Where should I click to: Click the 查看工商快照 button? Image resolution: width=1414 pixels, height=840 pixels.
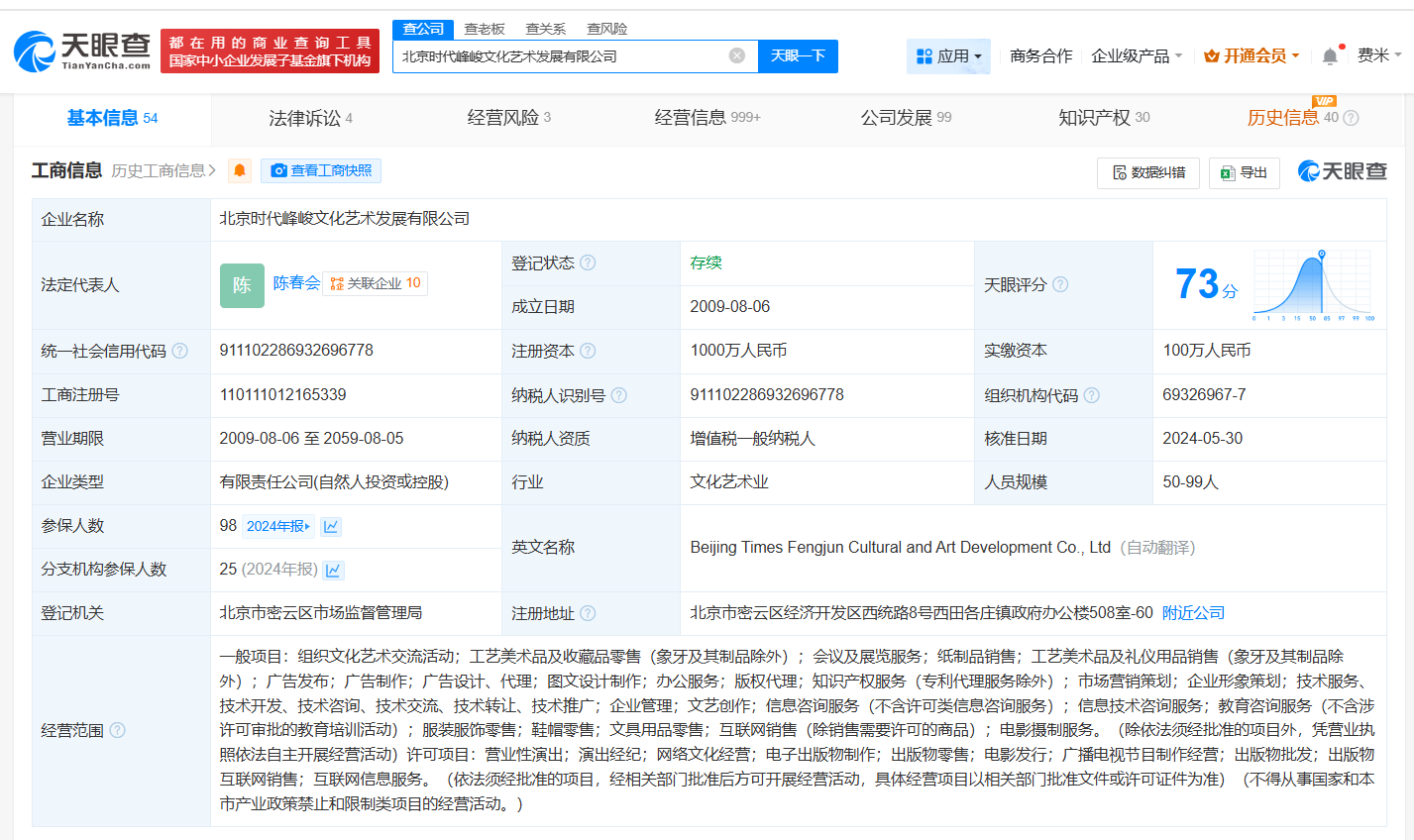point(321,170)
